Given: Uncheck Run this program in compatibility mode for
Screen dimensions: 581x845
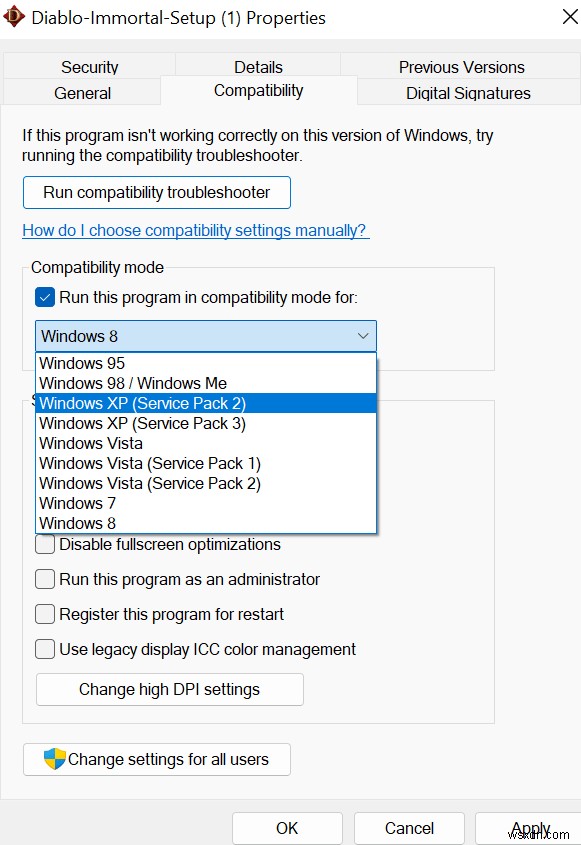Looking at the screenshot, I should tap(44, 297).
